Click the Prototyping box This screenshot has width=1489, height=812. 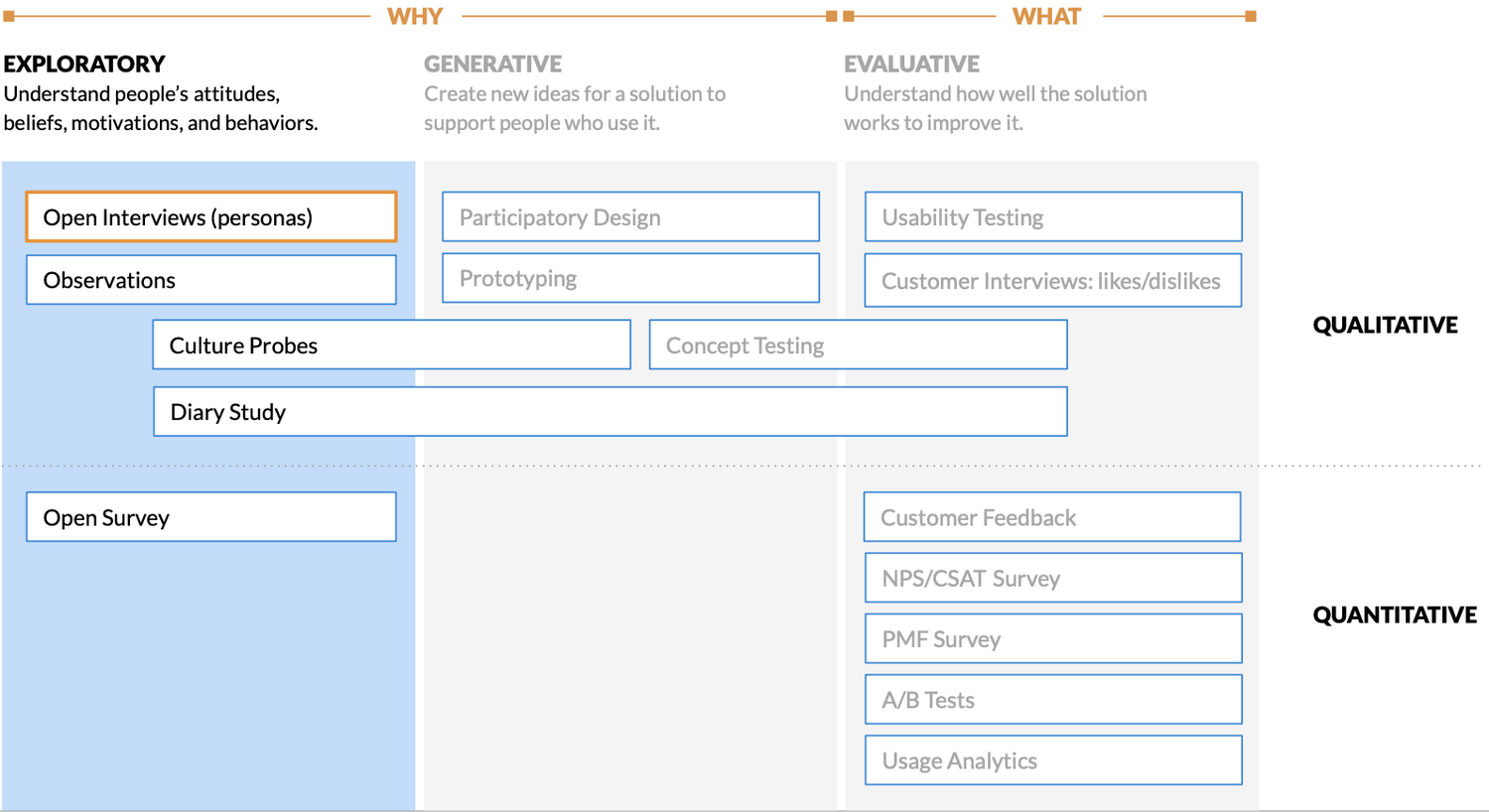pos(631,278)
